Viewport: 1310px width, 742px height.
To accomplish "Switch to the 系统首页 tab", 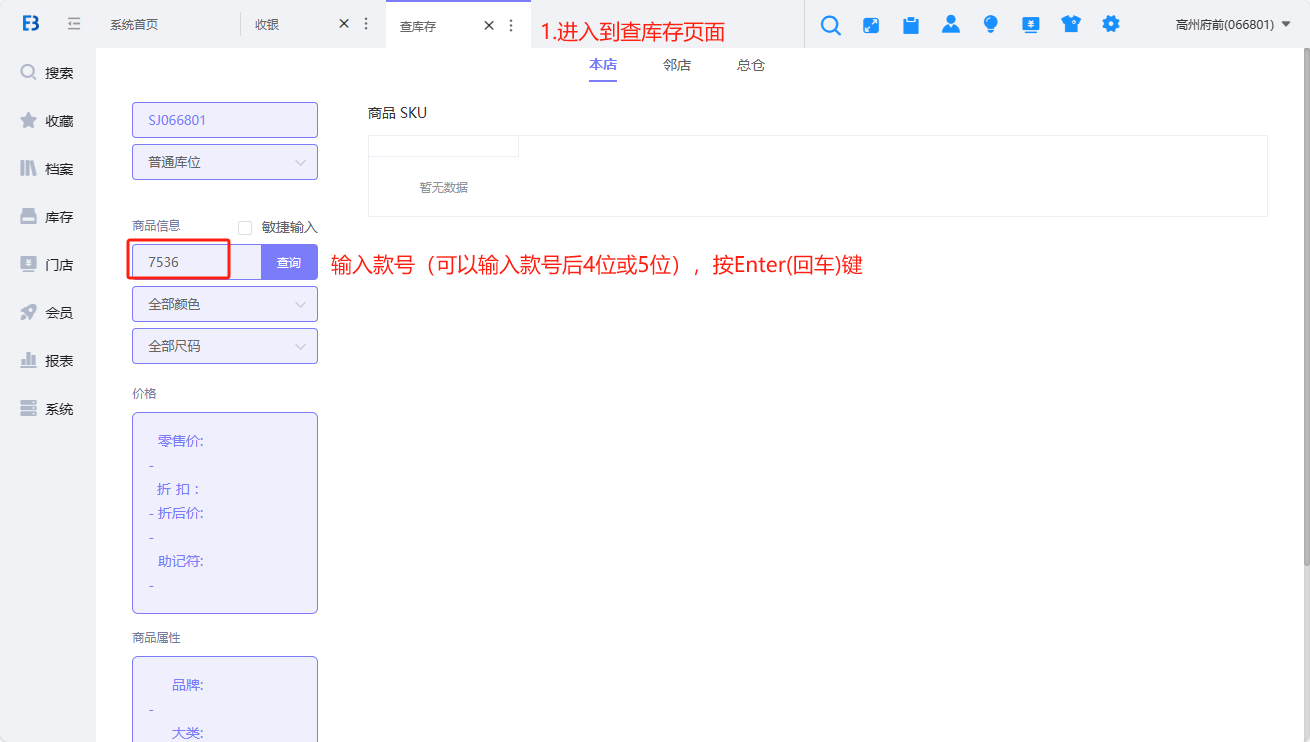I will 134,25.
